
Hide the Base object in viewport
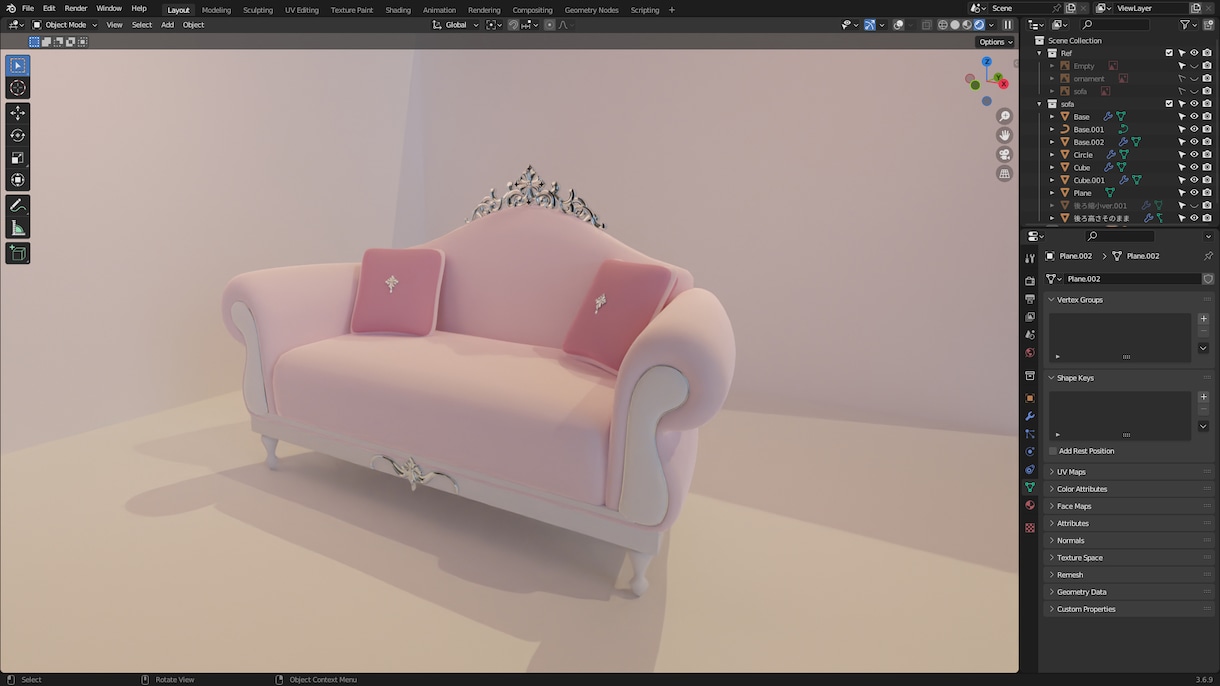[x=1194, y=117]
